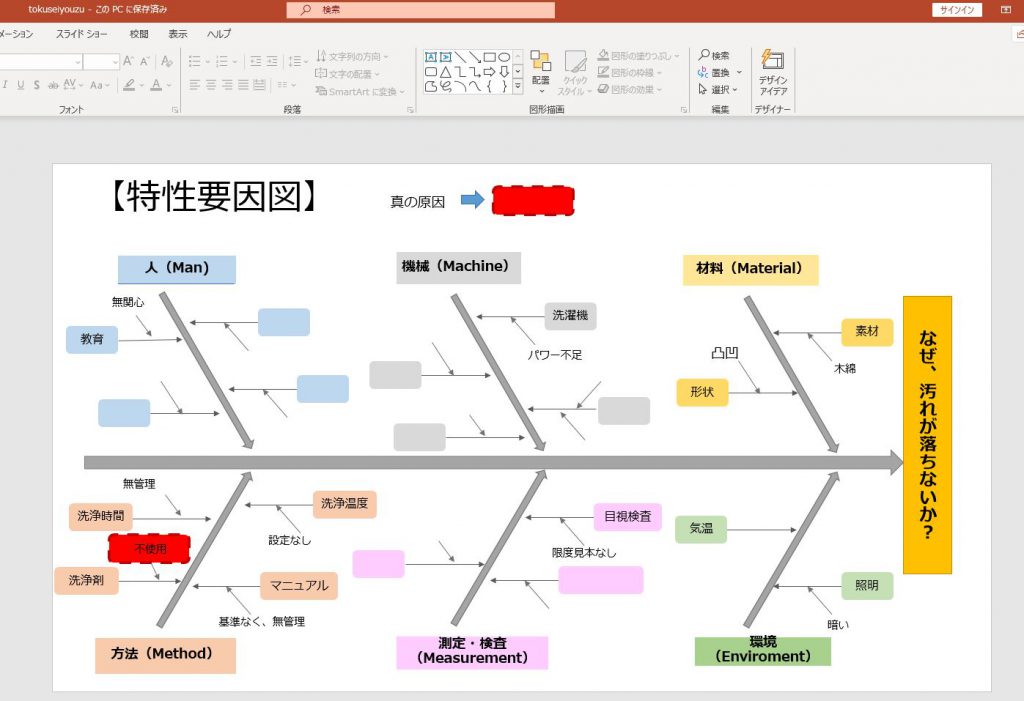
Task: Click the 検索 search box in title bar
Action: pos(420,10)
